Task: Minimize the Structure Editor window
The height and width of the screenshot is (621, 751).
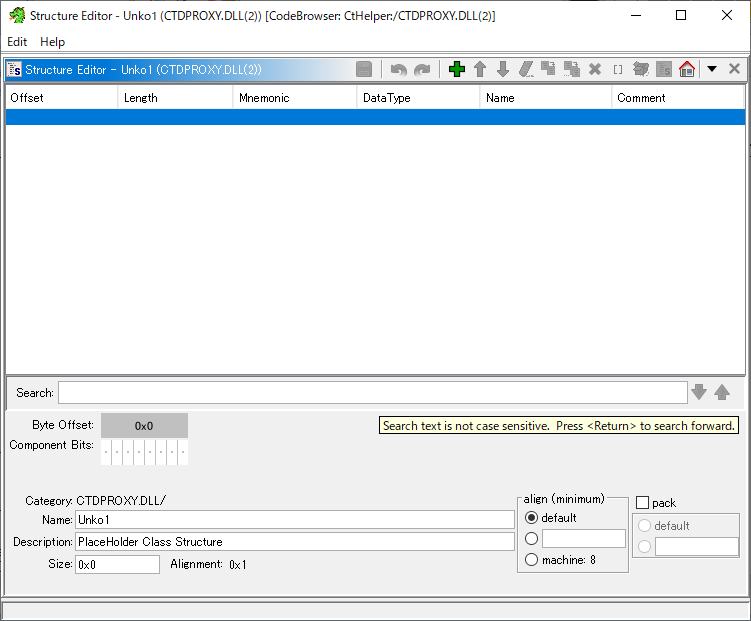Action: 636,15
